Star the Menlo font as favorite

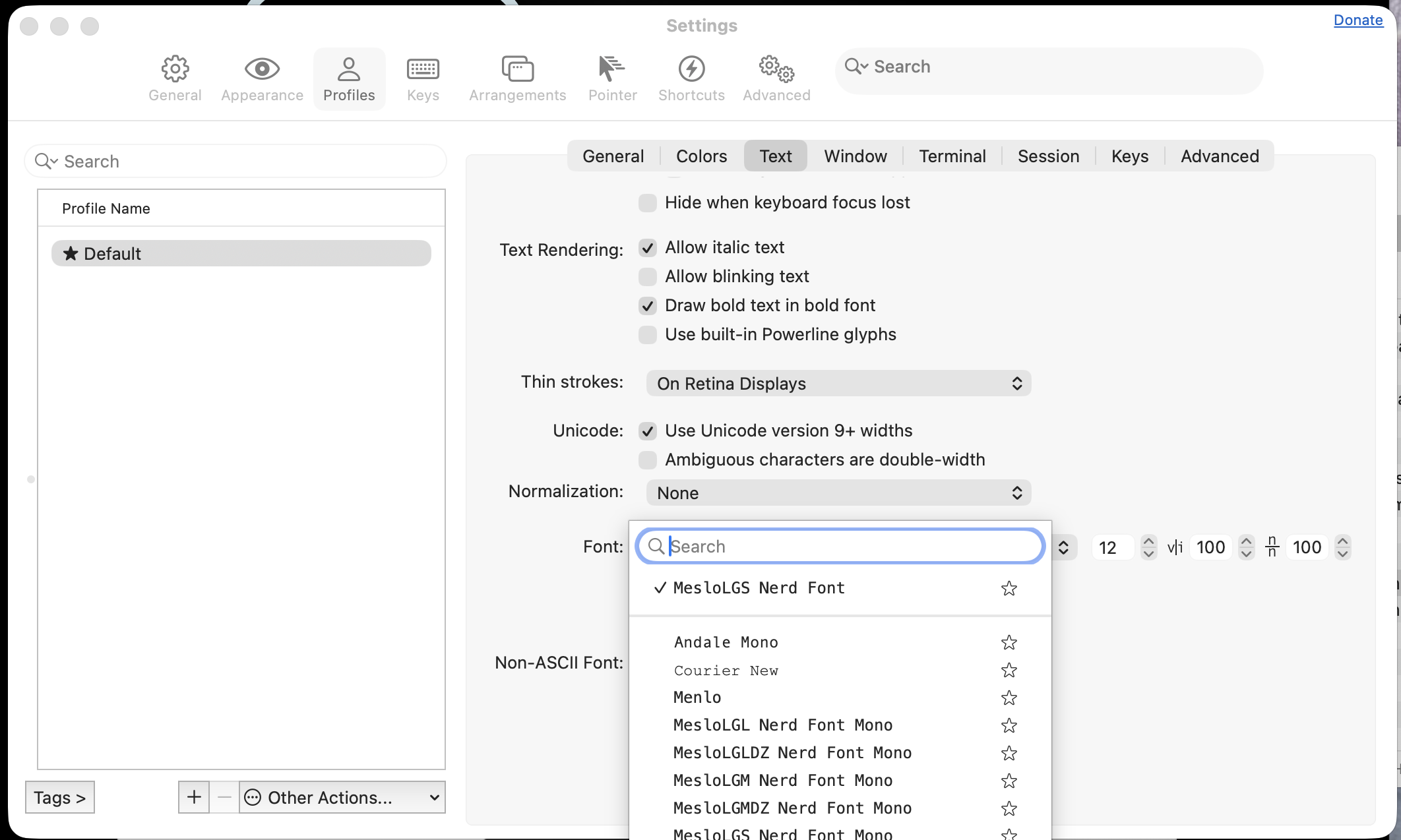click(1009, 698)
